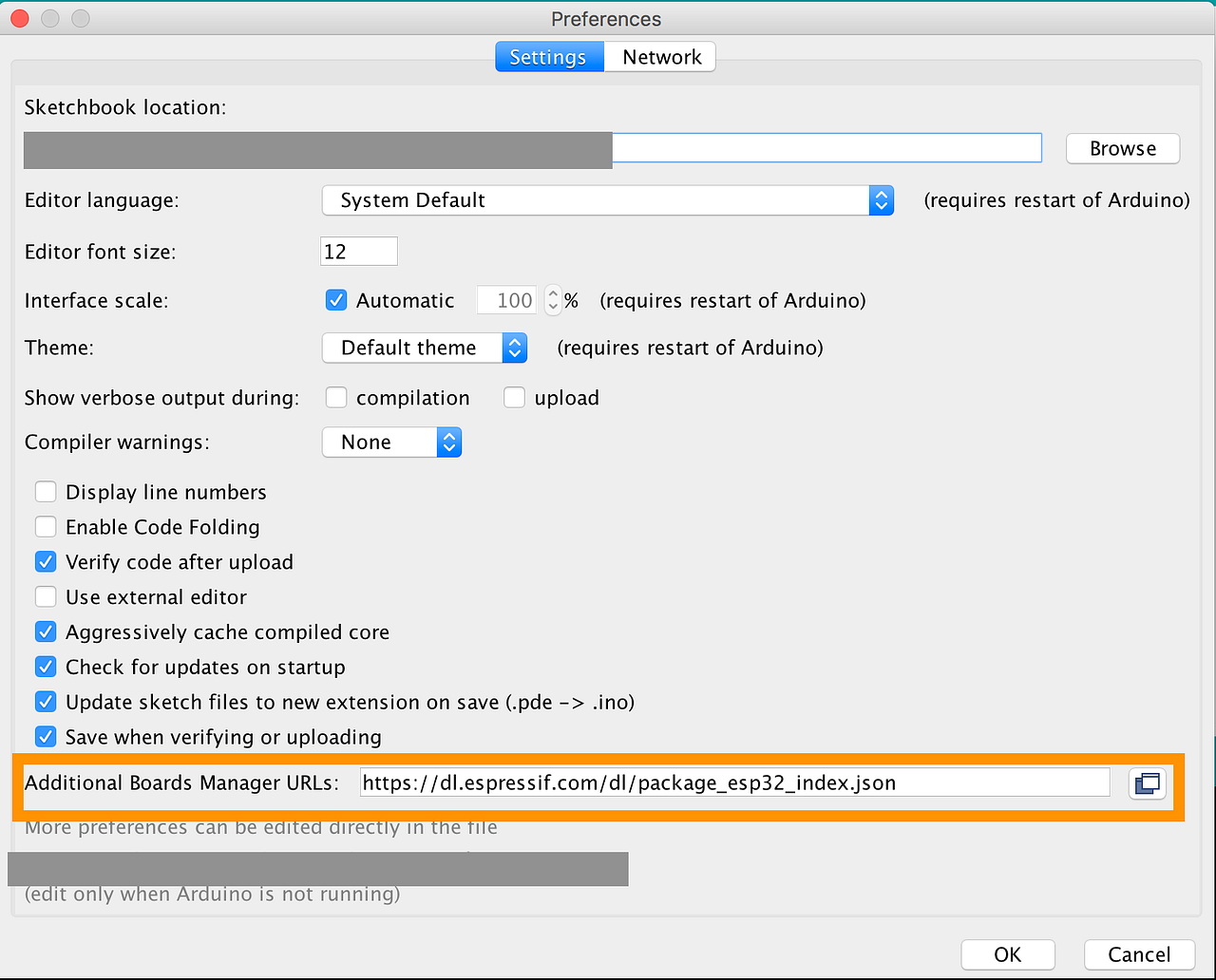Screen dimensions: 1216x980
Task: Open the Boards Manager URLs list editor icon
Action: pyautogui.click(x=1147, y=783)
